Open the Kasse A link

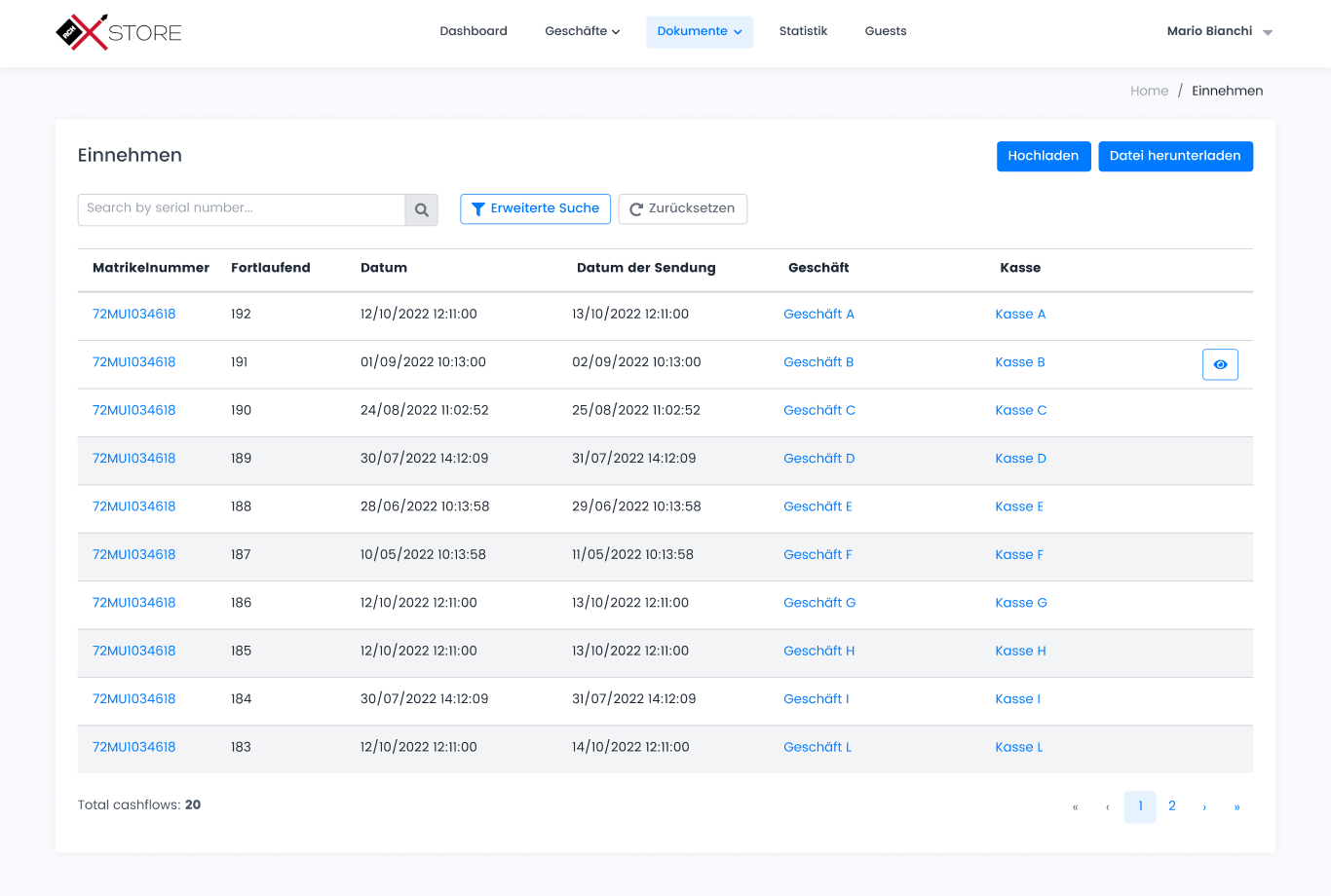pyautogui.click(x=1020, y=315)
